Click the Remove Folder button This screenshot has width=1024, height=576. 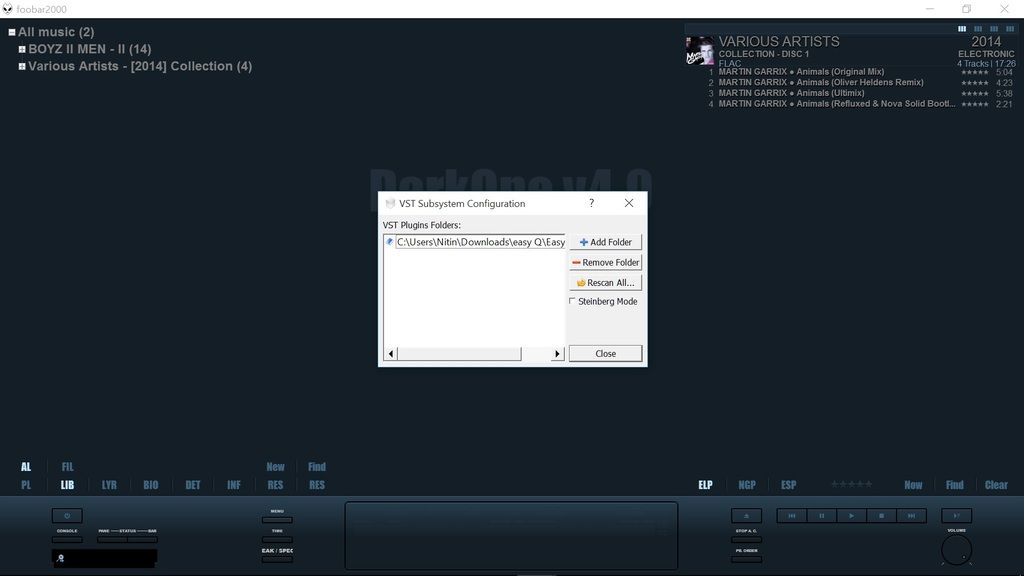(x=605, y=263)
